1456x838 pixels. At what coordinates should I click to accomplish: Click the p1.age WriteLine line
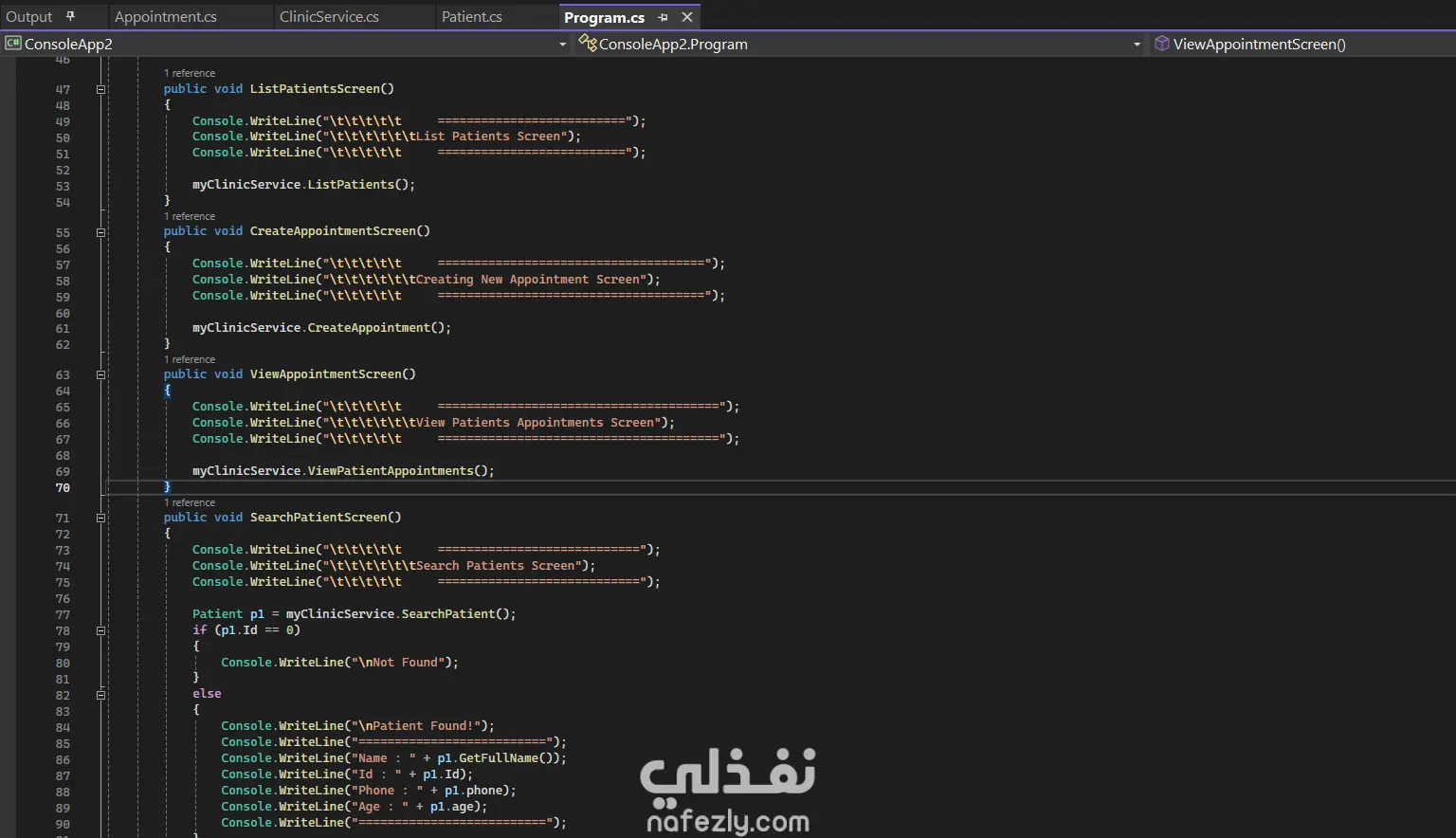(355, 806)
